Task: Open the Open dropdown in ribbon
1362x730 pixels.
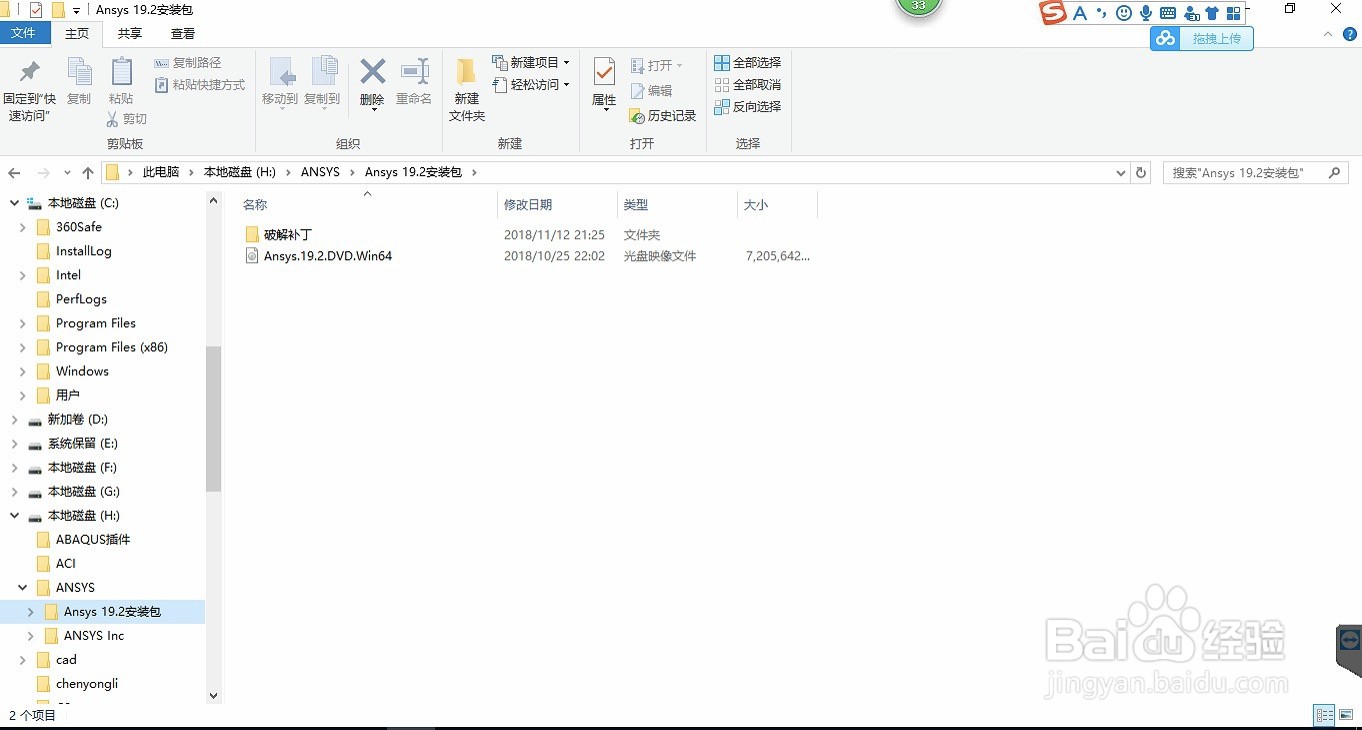Action: 657,66
